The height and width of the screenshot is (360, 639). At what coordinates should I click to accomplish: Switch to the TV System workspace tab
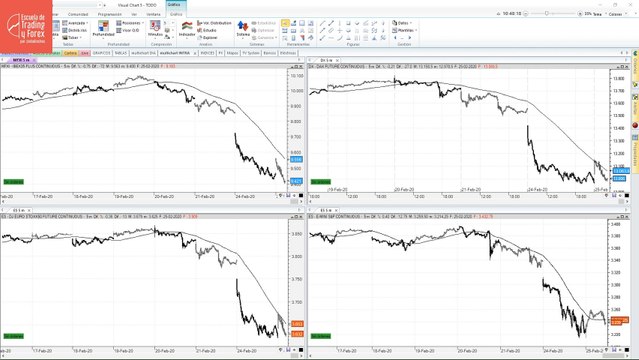click(251, 53)
